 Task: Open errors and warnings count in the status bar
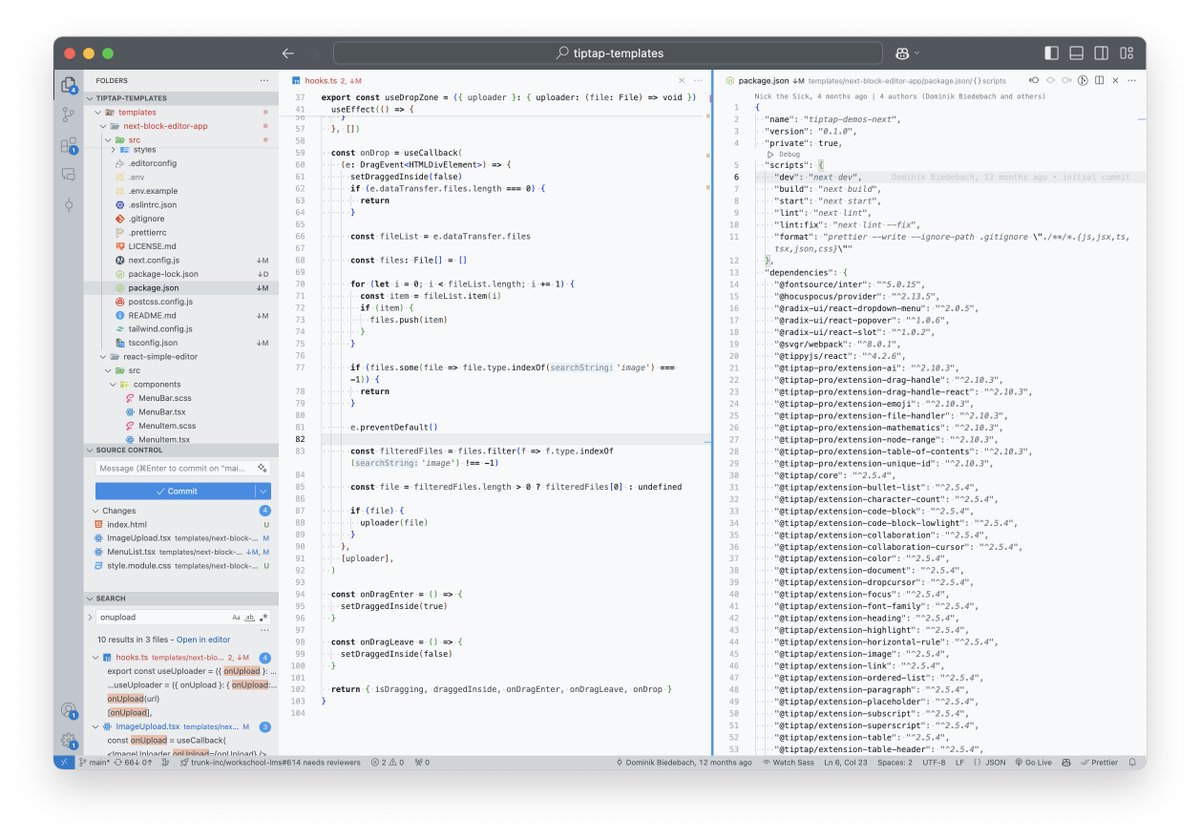tap(386, 762)
